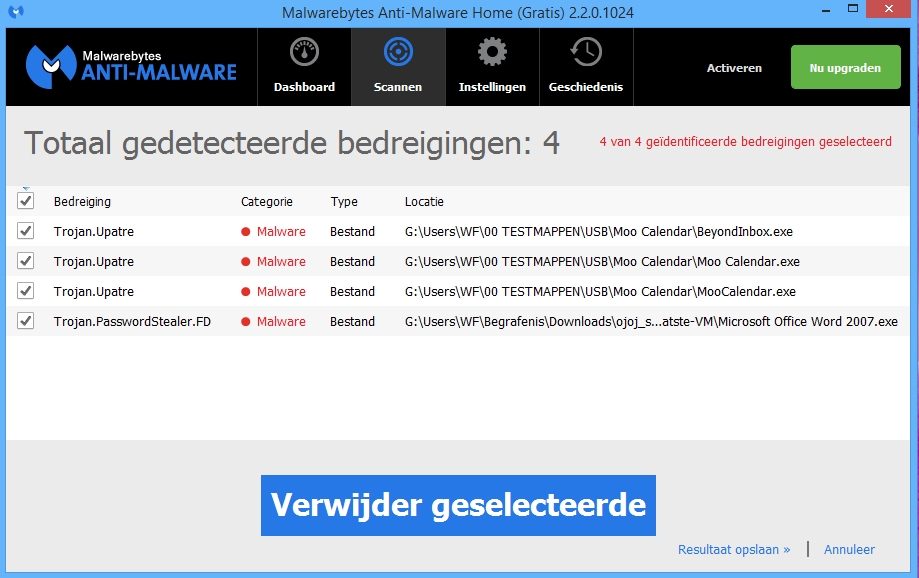Click the Annuleer link
The height and width of the screenshot is (578, 919).
point(849,549)
